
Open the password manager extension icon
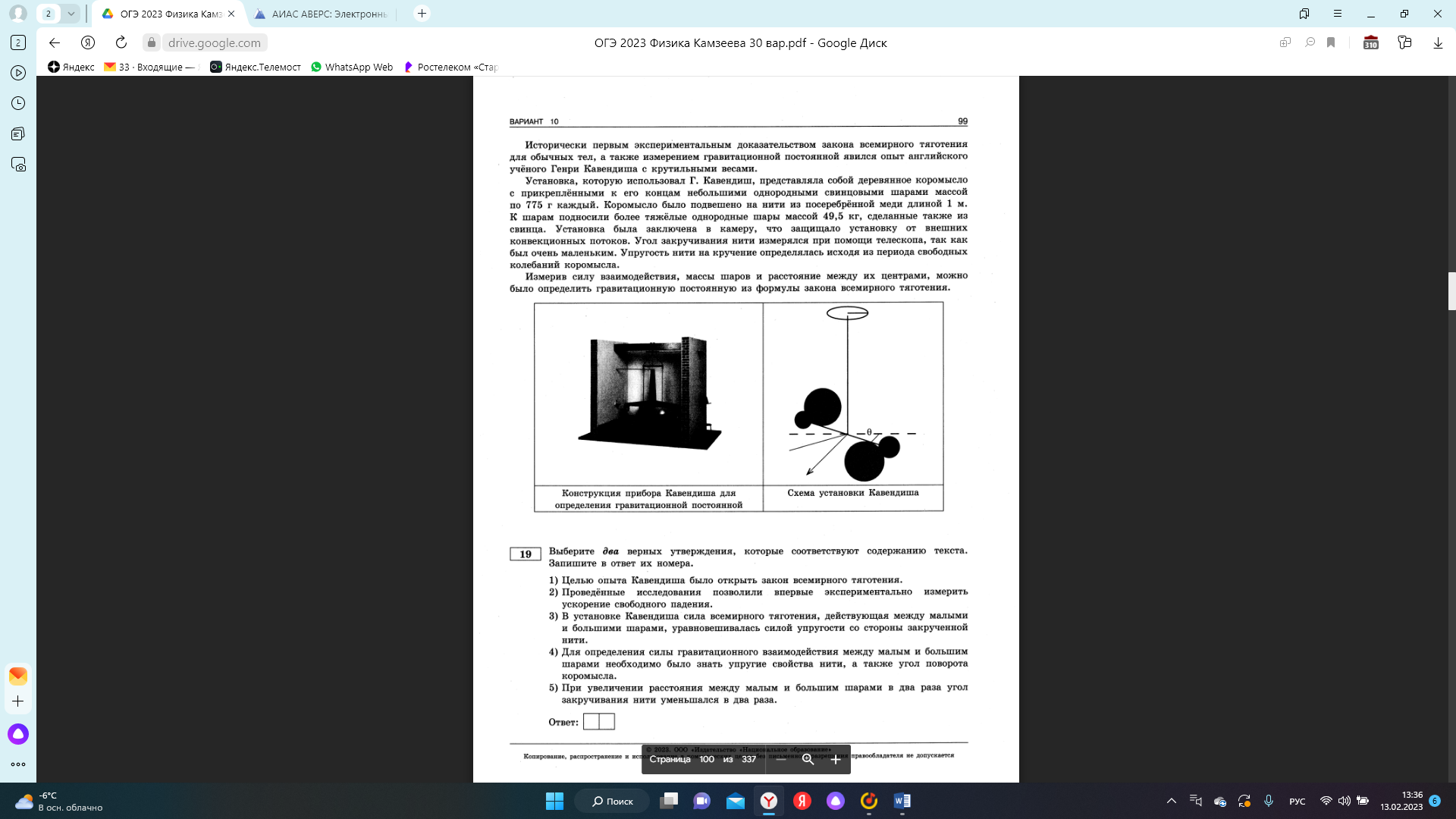pyautogui.click(x=1404, y=42)
